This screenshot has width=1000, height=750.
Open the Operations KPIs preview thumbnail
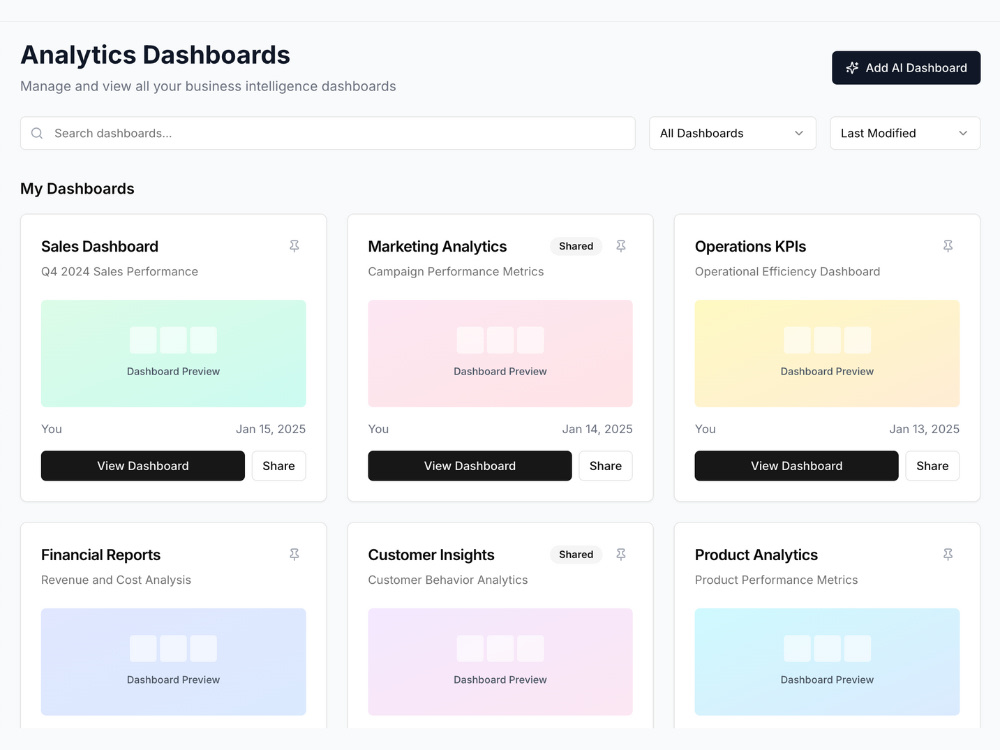point(827,353)
